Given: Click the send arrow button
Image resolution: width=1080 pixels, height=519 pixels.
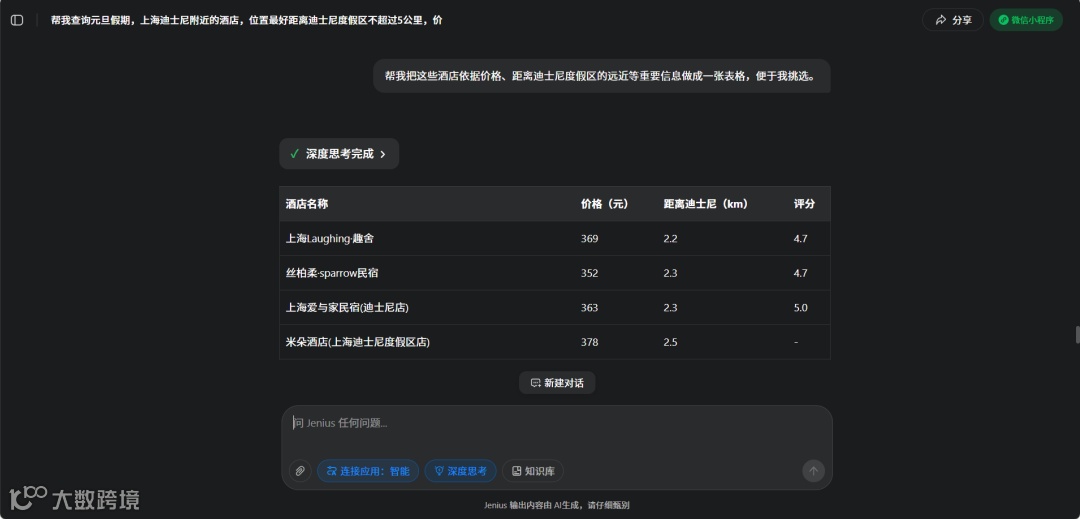Looking at the screenshot, I should (813, 471).
